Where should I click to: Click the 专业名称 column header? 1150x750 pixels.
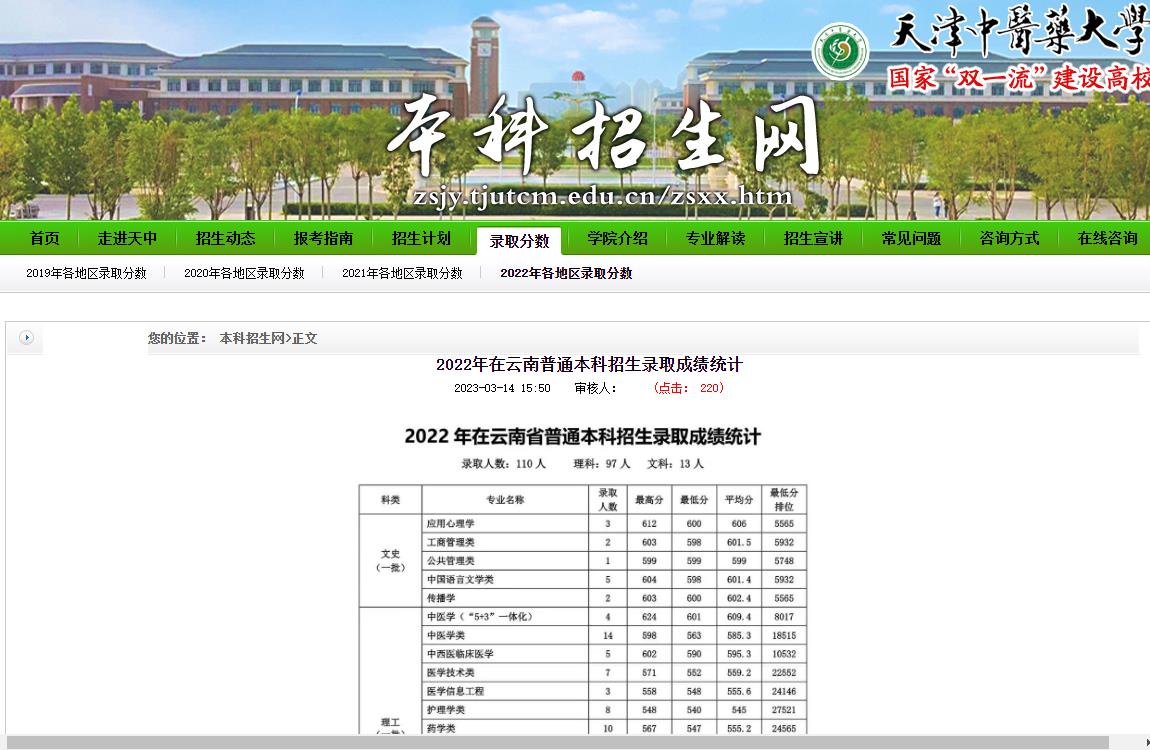[x=505, y=500]
